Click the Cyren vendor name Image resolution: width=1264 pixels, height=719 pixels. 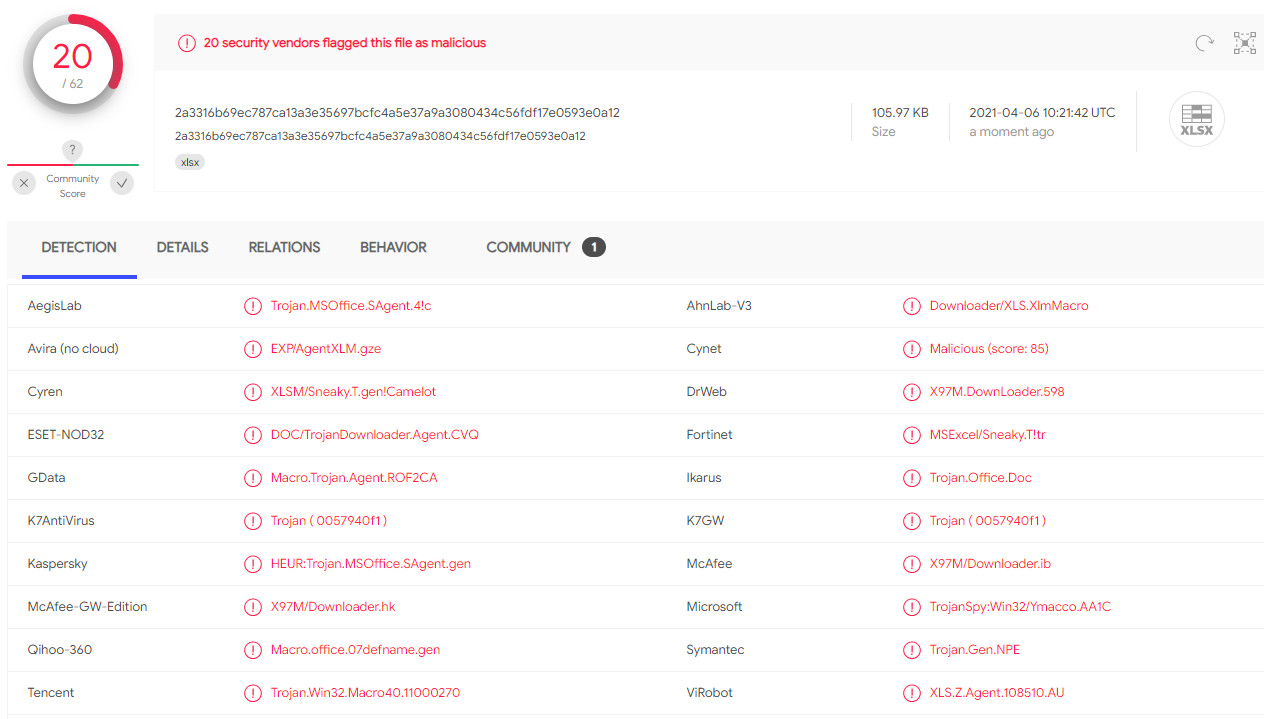click(x=45, y=392)
